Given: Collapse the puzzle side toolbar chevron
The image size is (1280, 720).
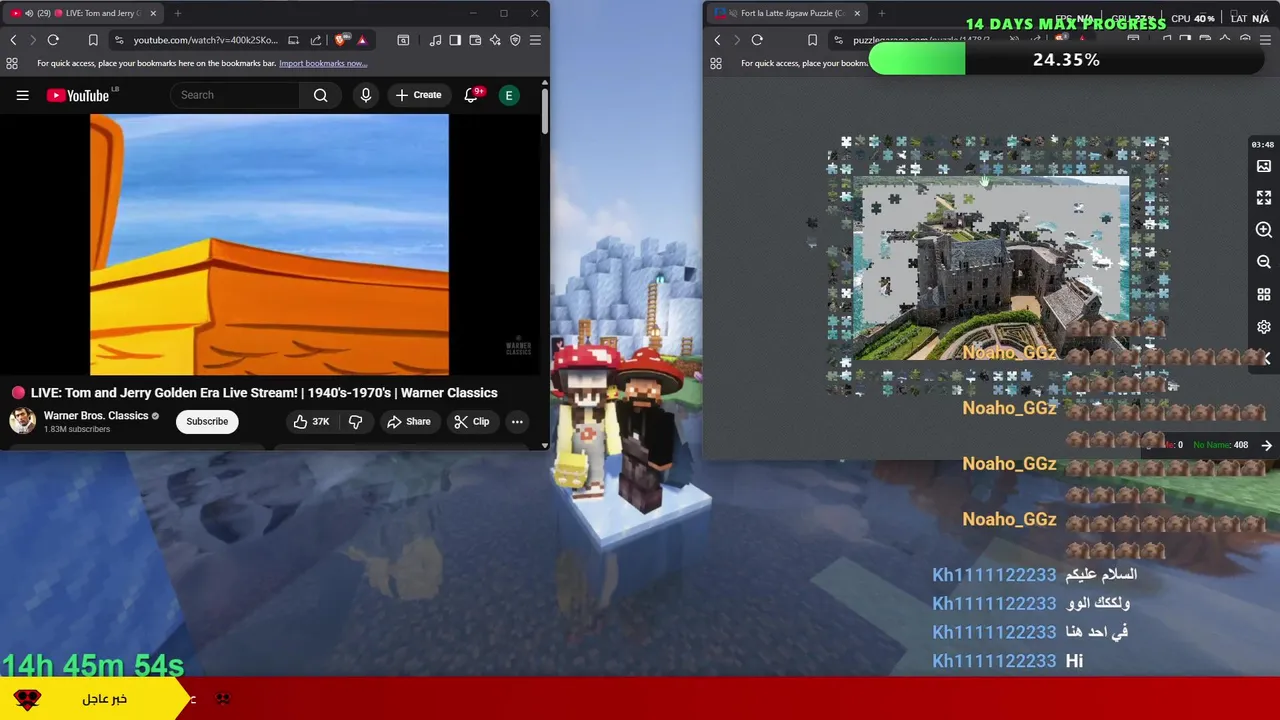Looking at the screenshot, I should point(1266,358).
